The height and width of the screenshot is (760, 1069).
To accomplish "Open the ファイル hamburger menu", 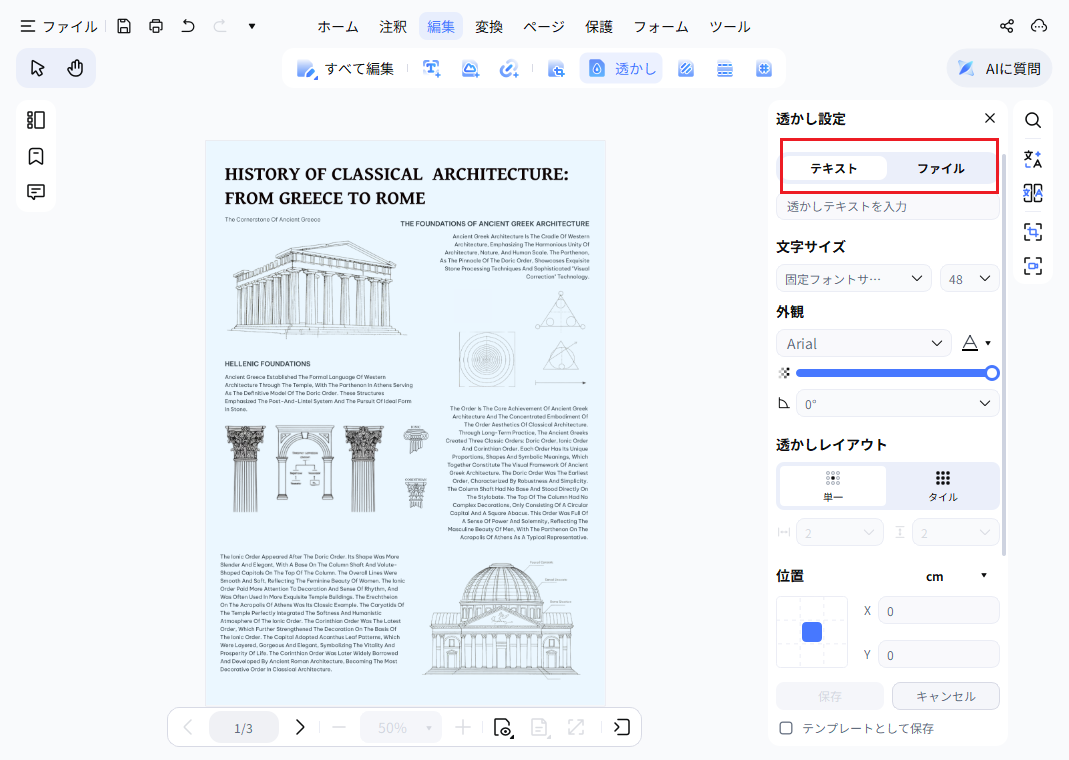I will pos(59,27).
